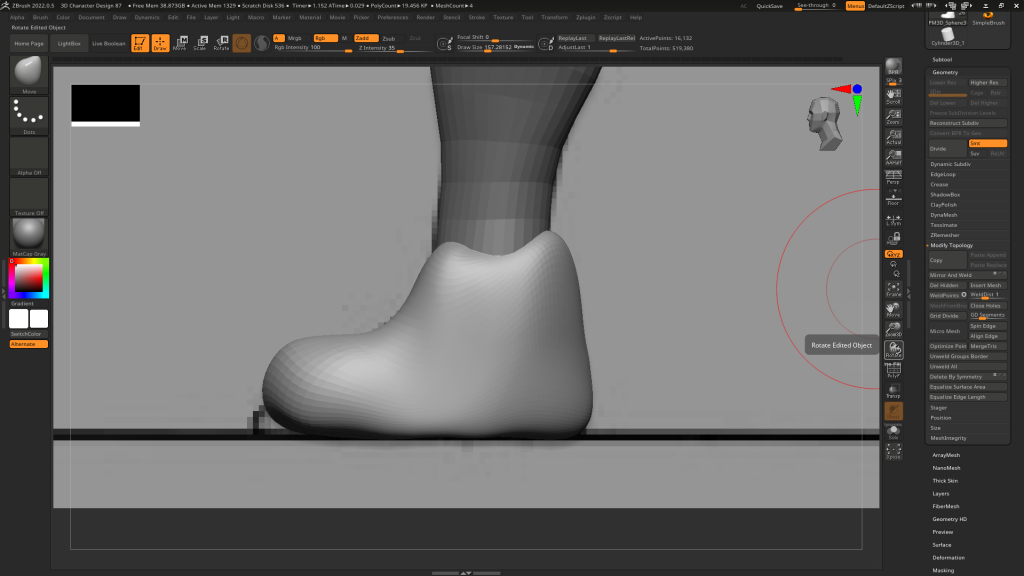Expand the Deformation section
Viewport: 1024px width, 576px height.
click(948, 557)
